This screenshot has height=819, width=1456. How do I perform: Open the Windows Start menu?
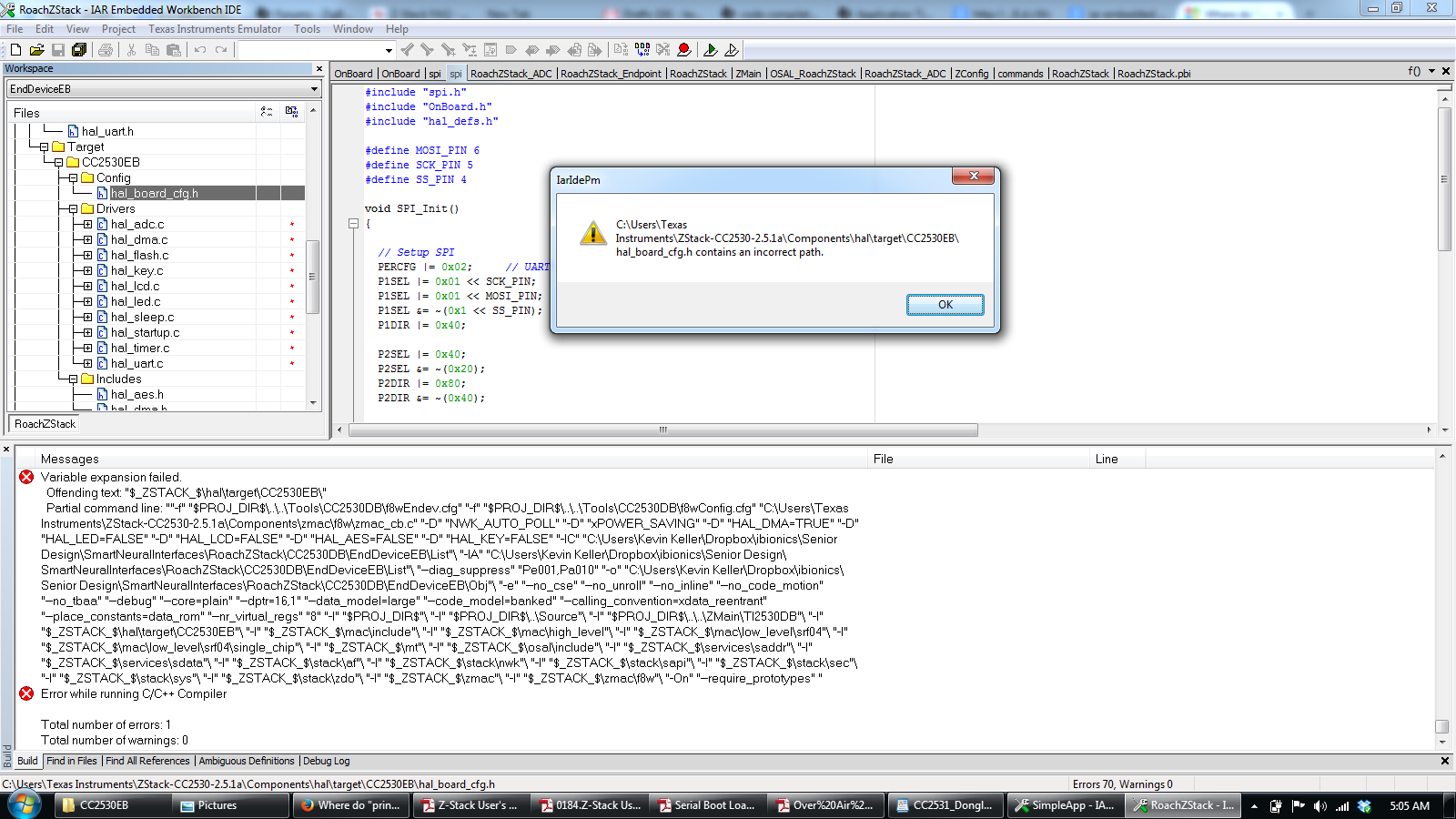25,805
